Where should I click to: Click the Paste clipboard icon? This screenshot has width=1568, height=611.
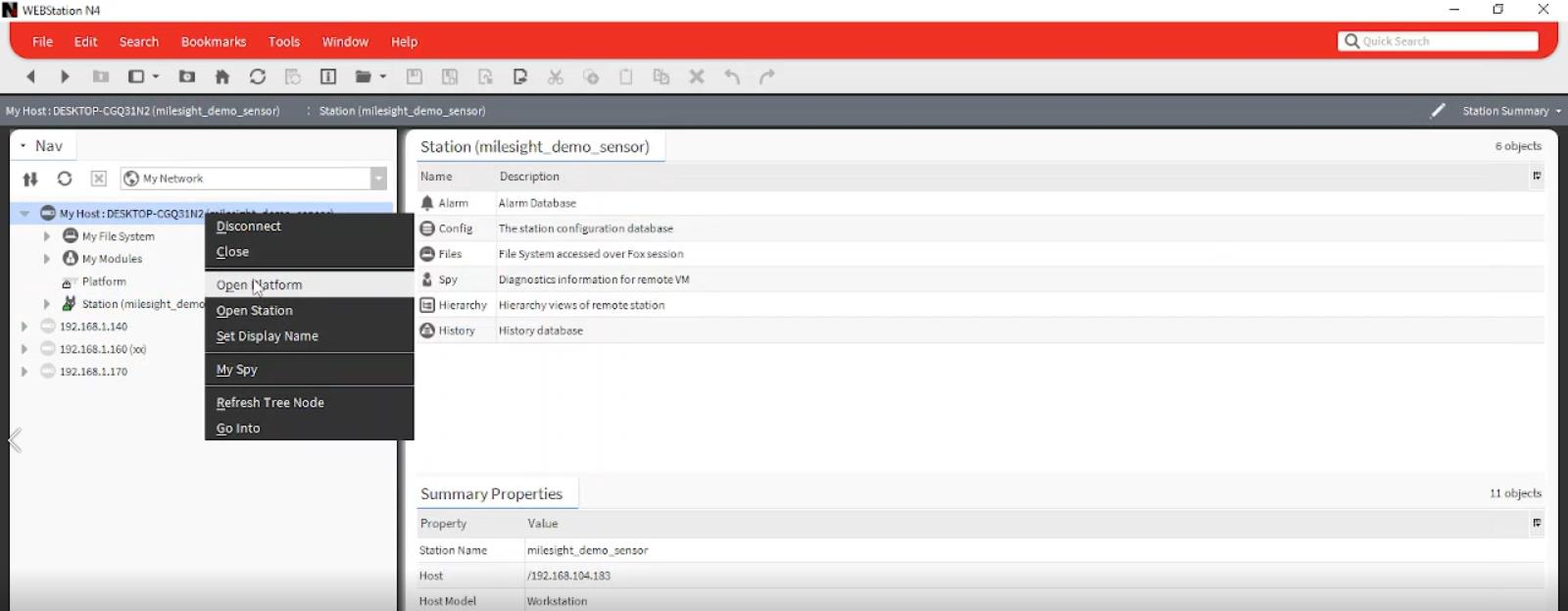[626, 76]
